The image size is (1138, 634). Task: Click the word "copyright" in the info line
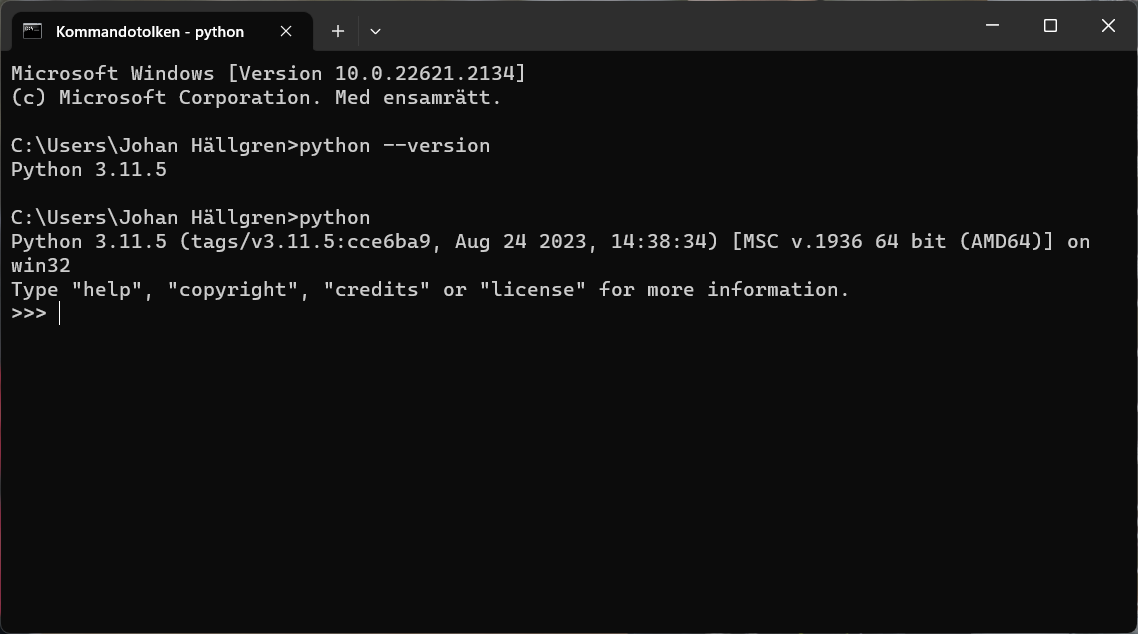[233, 289]
